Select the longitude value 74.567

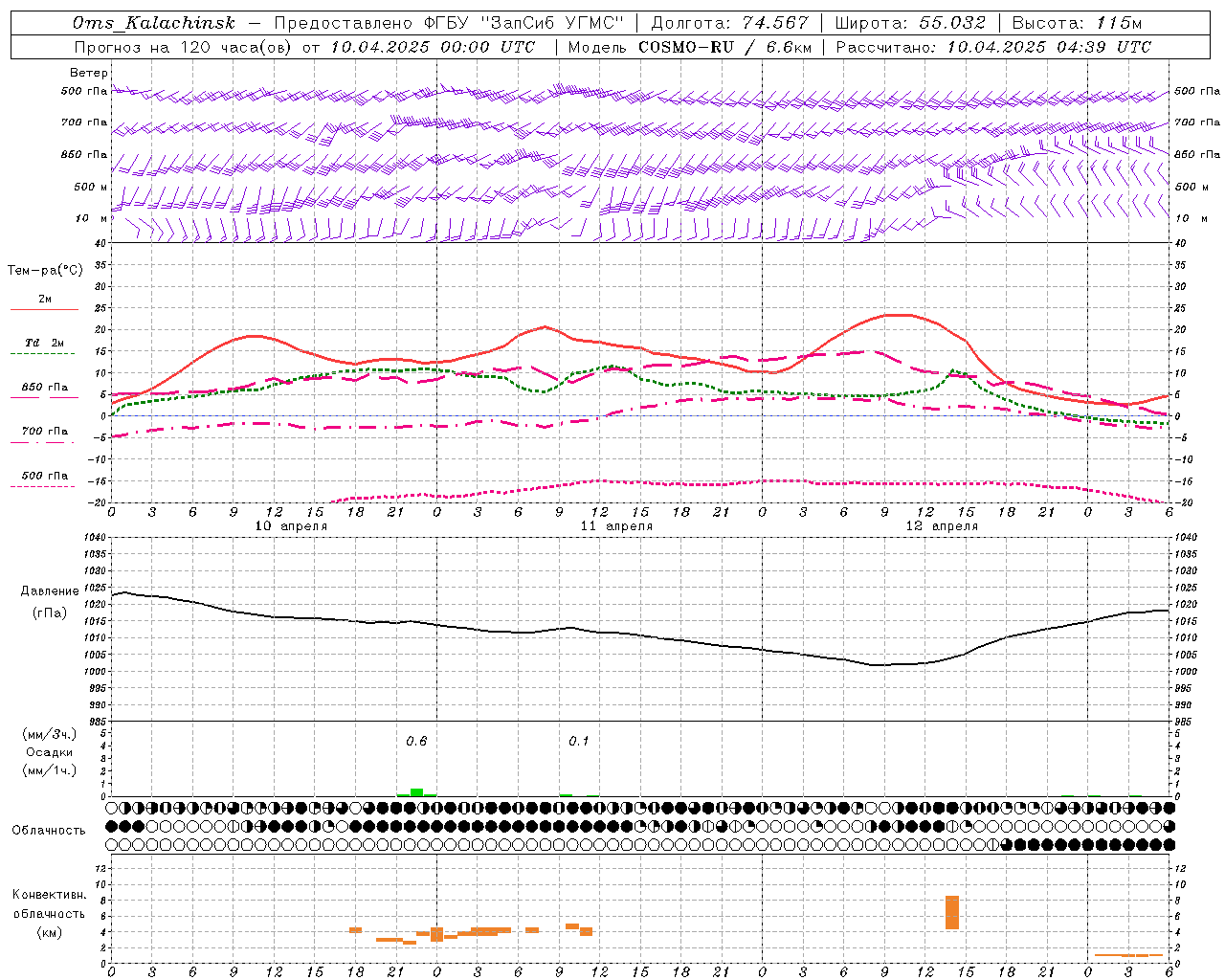[775, 23]
